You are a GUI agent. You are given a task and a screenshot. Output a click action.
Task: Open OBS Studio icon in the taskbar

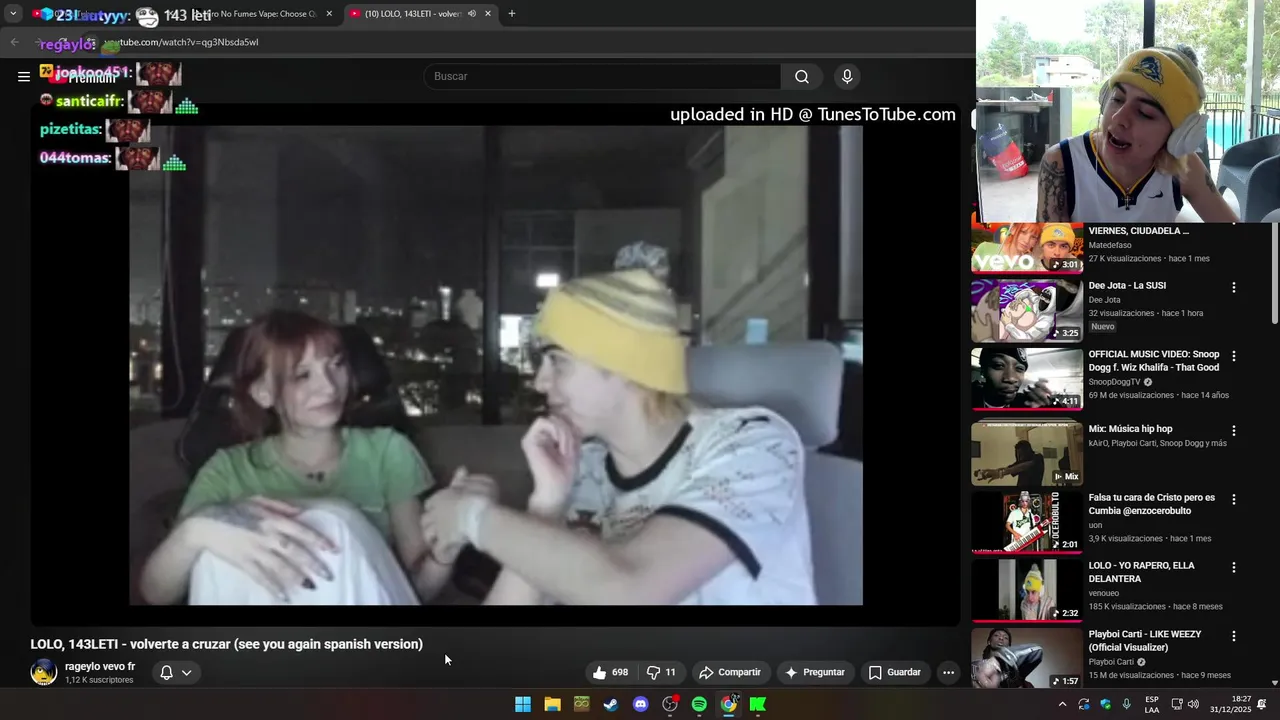[670, 704]
